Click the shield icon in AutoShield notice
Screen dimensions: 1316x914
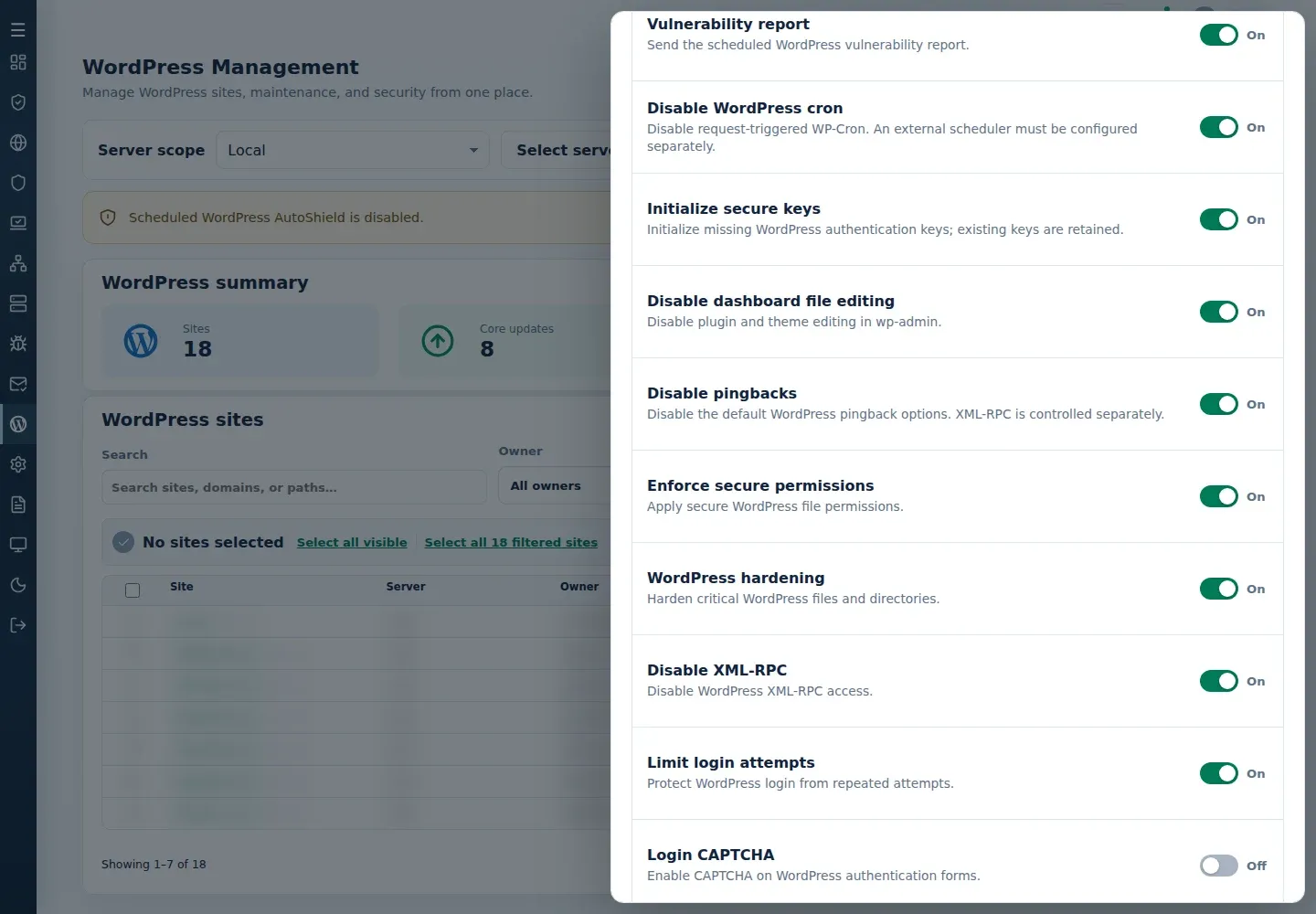[x=108, y=218]
